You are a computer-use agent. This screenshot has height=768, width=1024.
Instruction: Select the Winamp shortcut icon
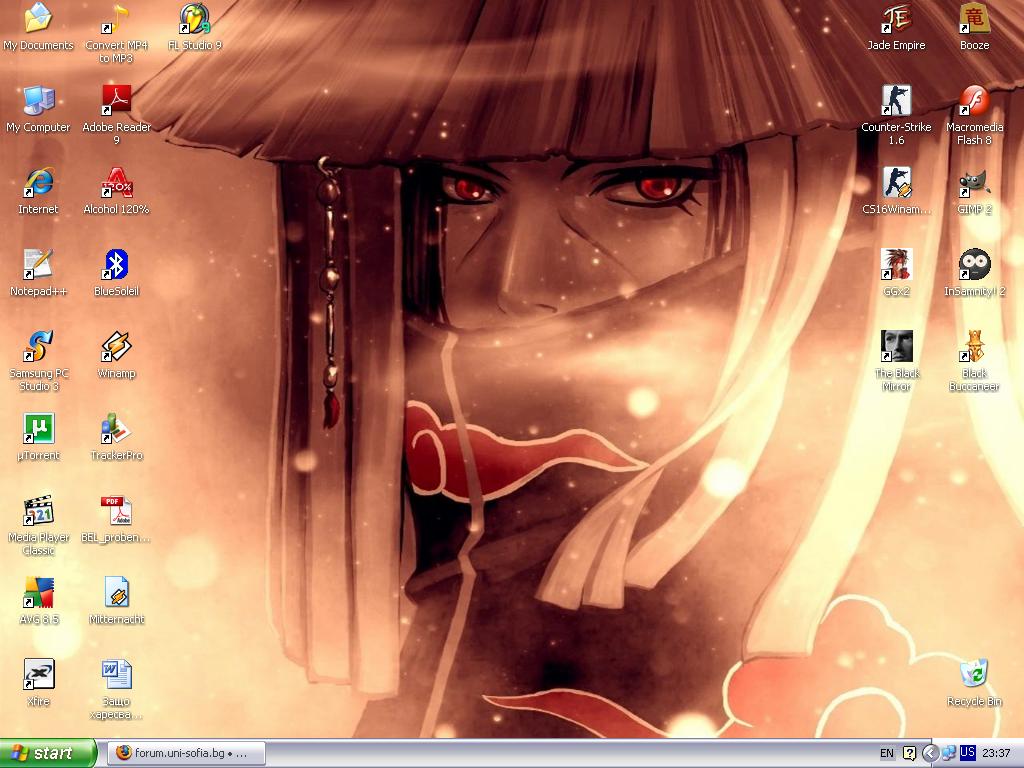116,347
